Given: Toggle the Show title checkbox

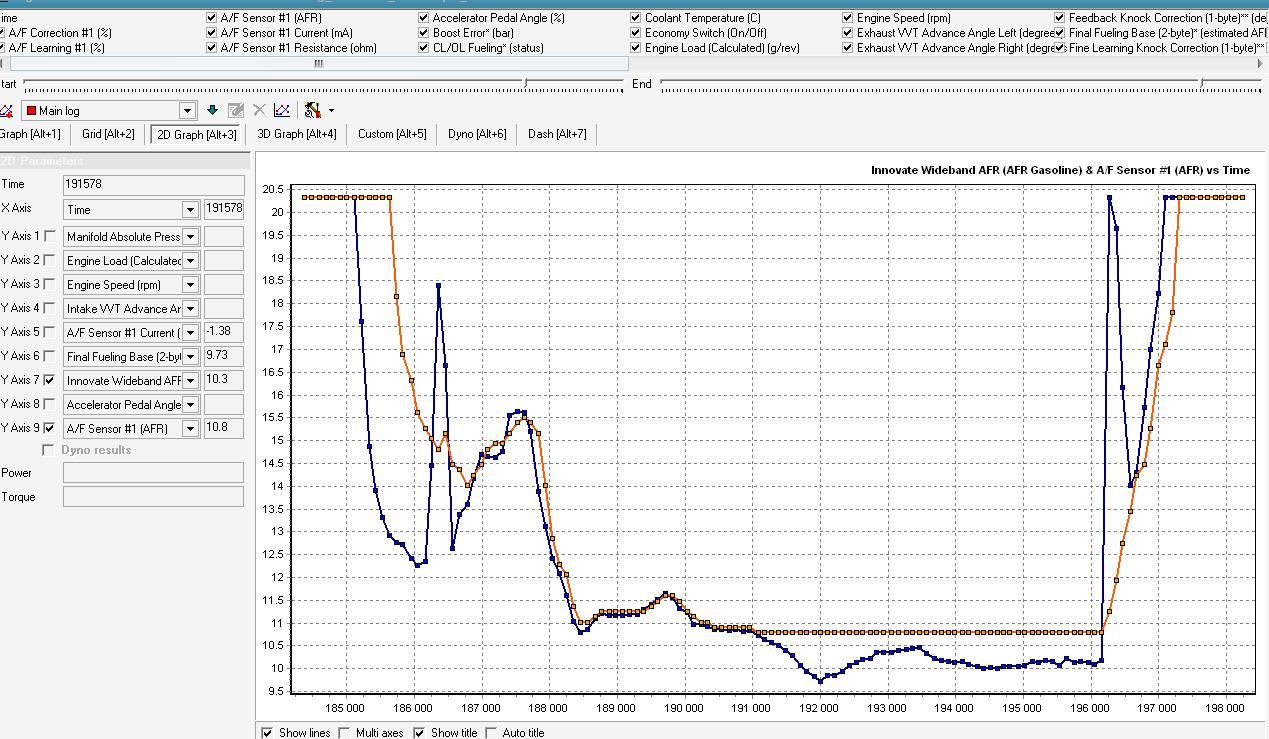Looking at the screenshot, I should pos(419,733).
